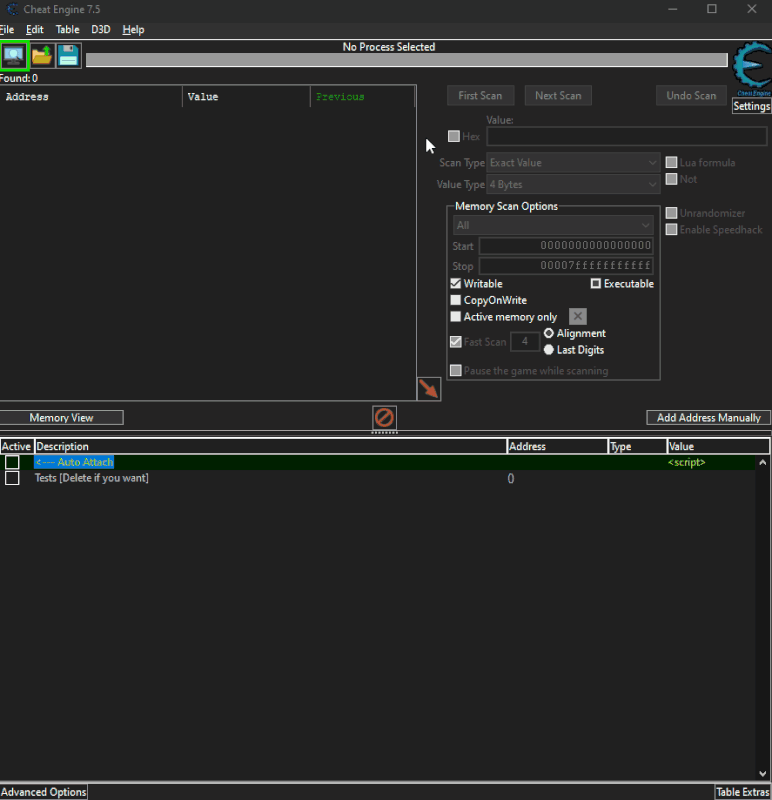
Task: Open Table Extras
Action: [x=742, y=792]
